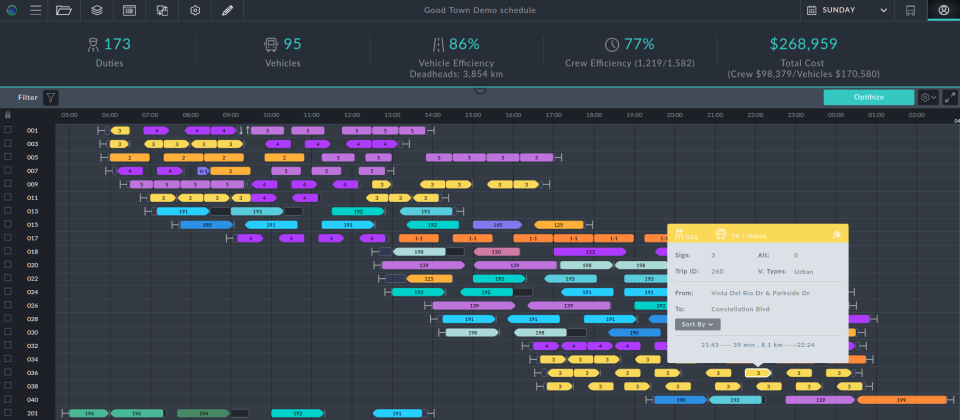This screenshot has width=960, height=420.
Task: Click the Optibize button
Action: 869,97
